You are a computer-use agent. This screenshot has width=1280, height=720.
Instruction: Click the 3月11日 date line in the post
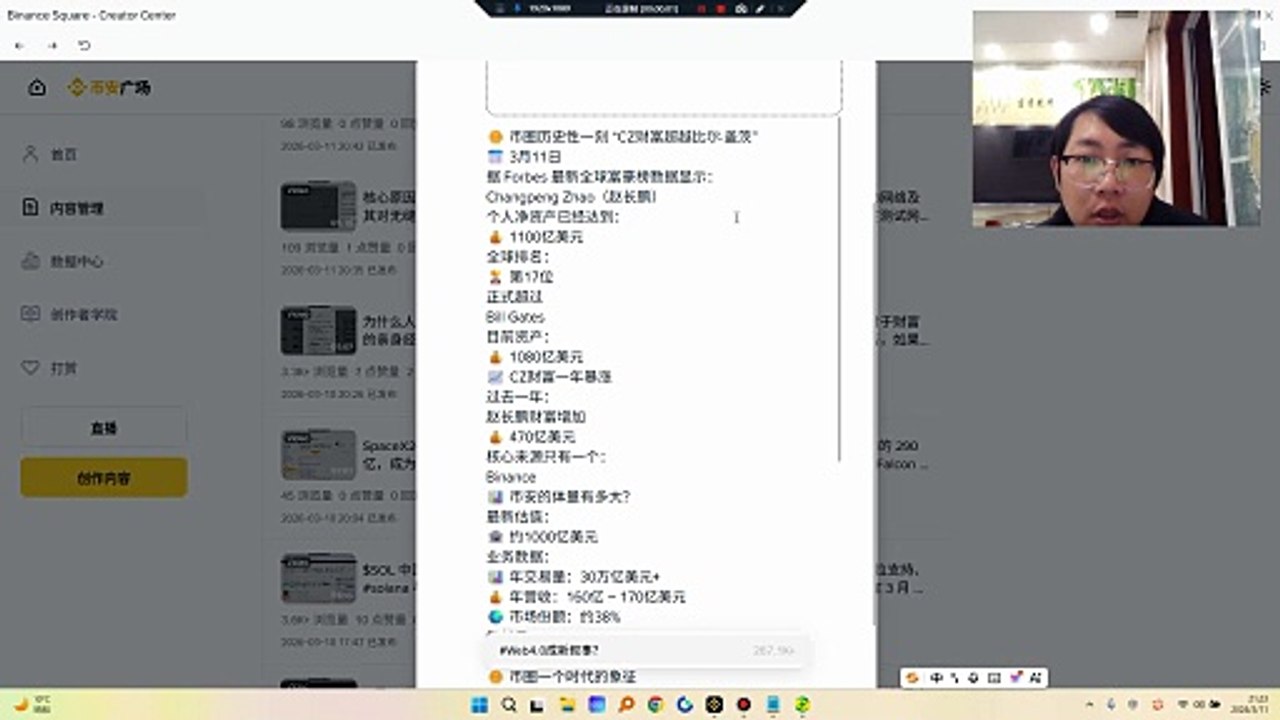524,157
